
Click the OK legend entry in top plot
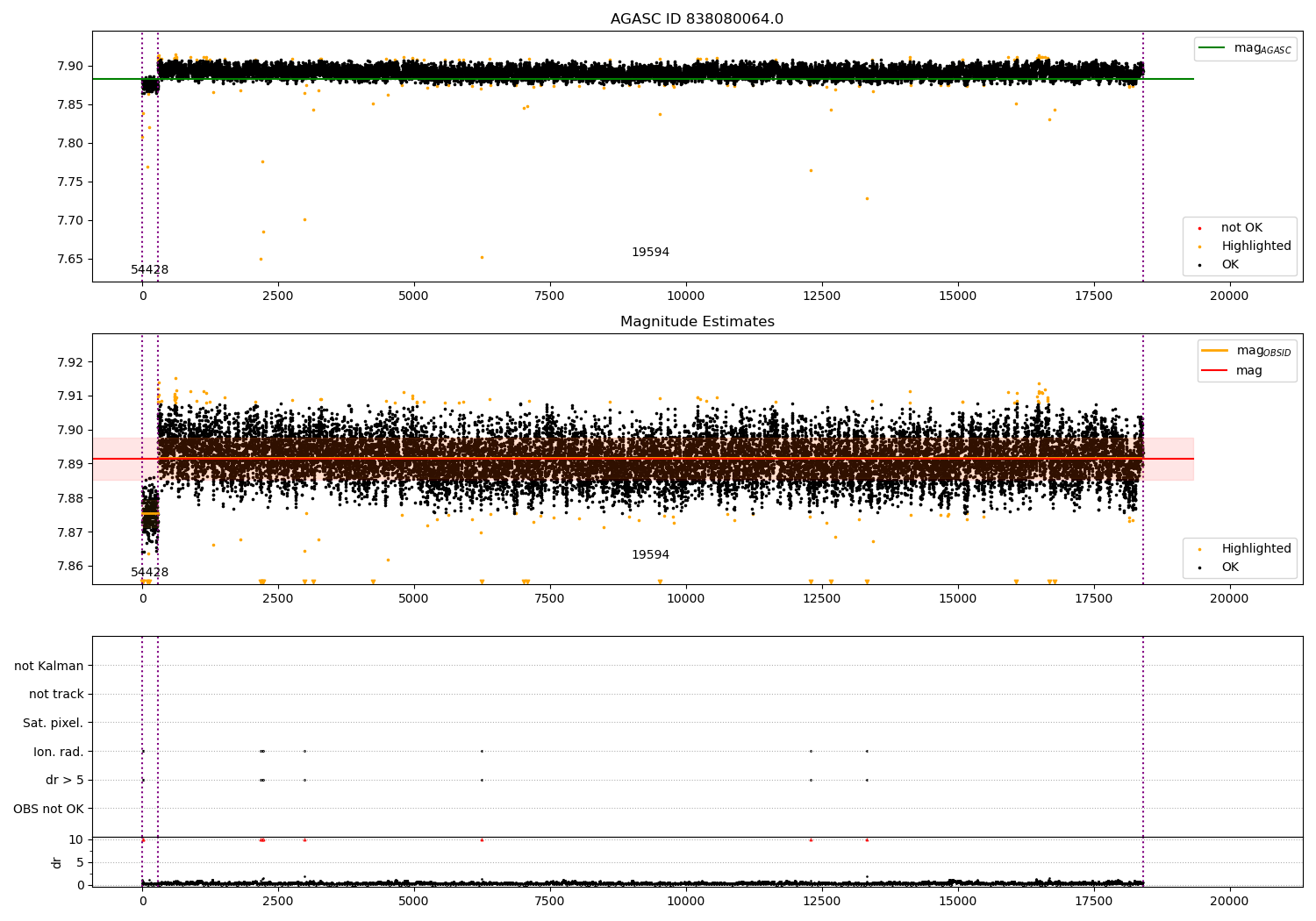pyautogui.click(x=1230, y=265)
